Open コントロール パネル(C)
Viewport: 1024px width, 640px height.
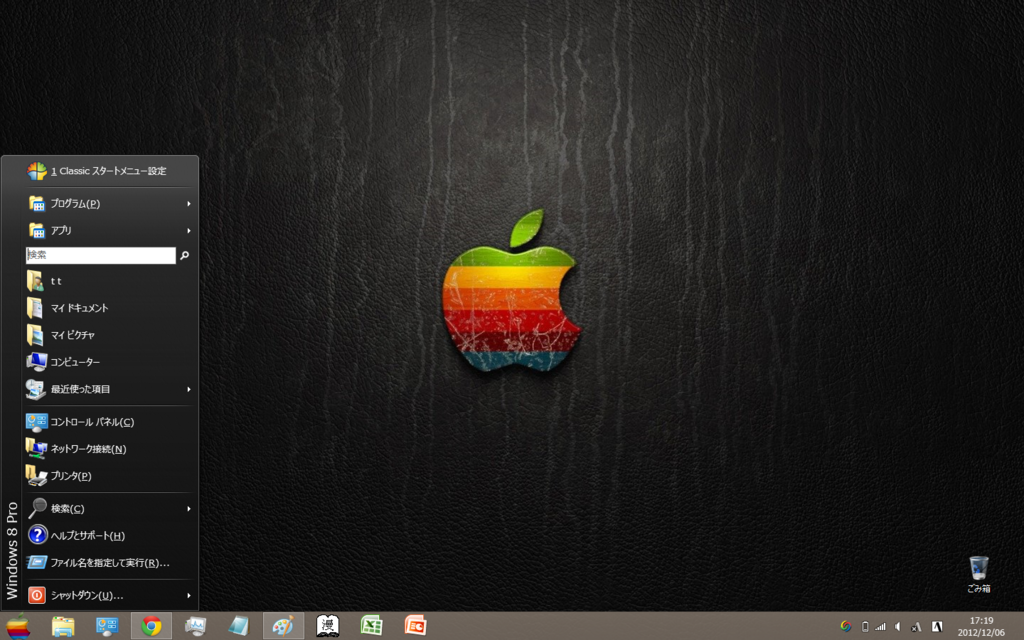[x=109, y=422]
